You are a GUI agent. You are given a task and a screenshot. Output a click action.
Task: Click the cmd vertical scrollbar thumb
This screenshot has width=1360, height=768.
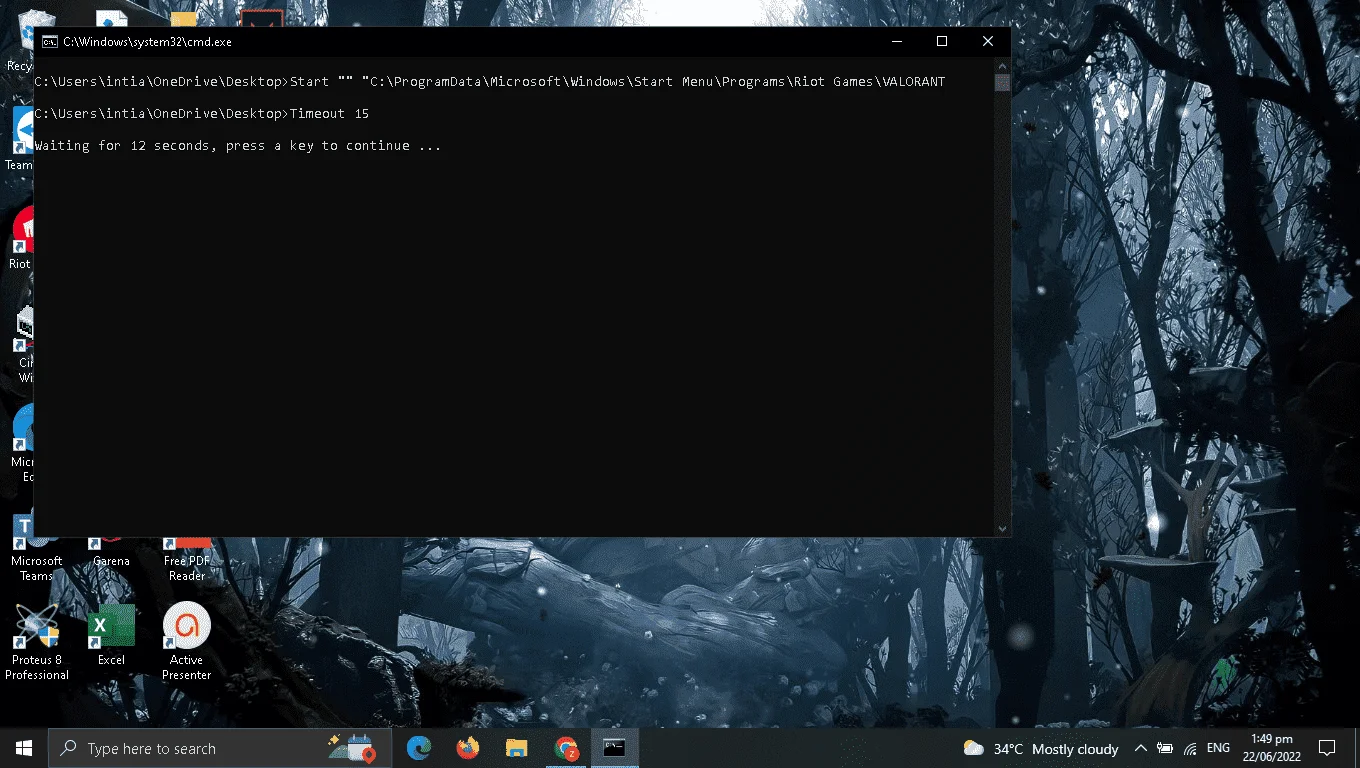pyautogui.click(x=1002, y=83)
